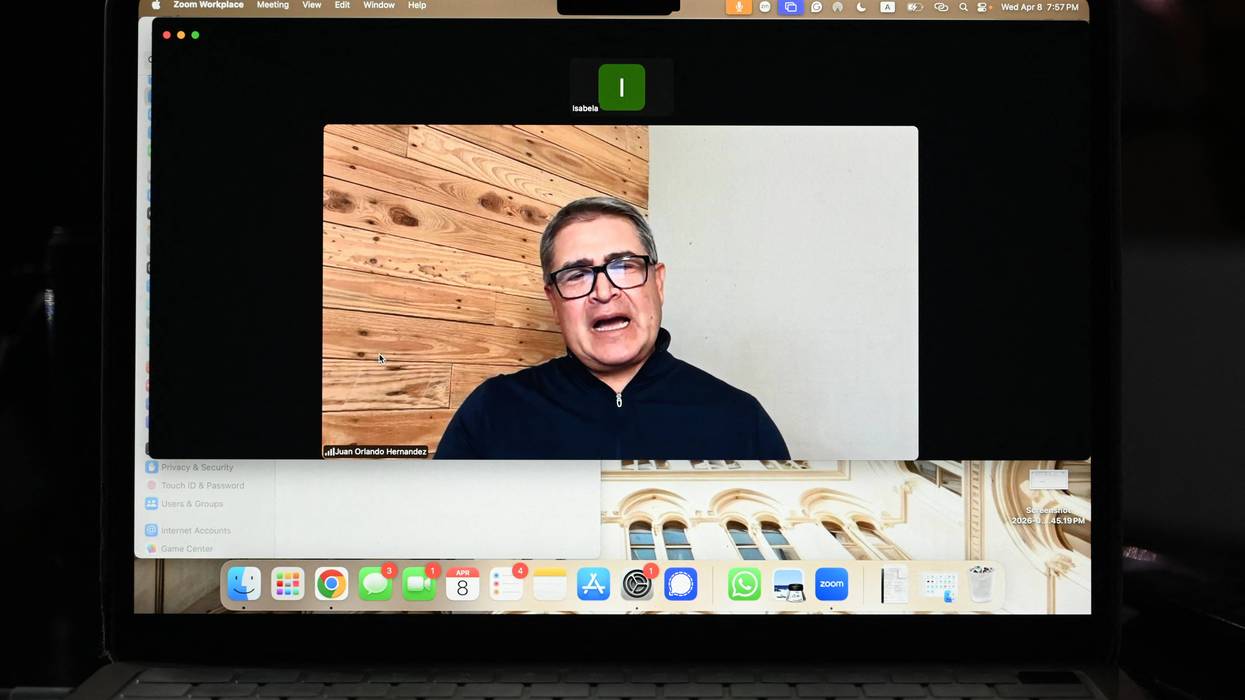The height and width of the screenshot is (700, 1245).
Task: Launch Google Chrome from the Dock
Action: 331,584
